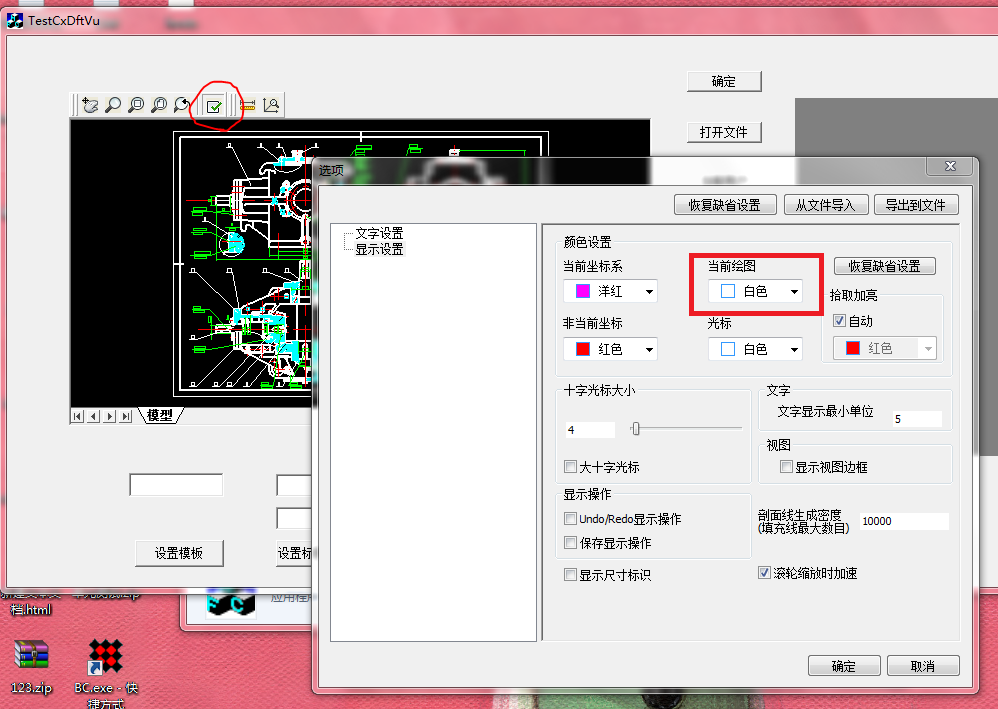The width and height of the screenshot is (998, 709).
Task: Click the 从文件导入 button
Action: coord(826,205)
